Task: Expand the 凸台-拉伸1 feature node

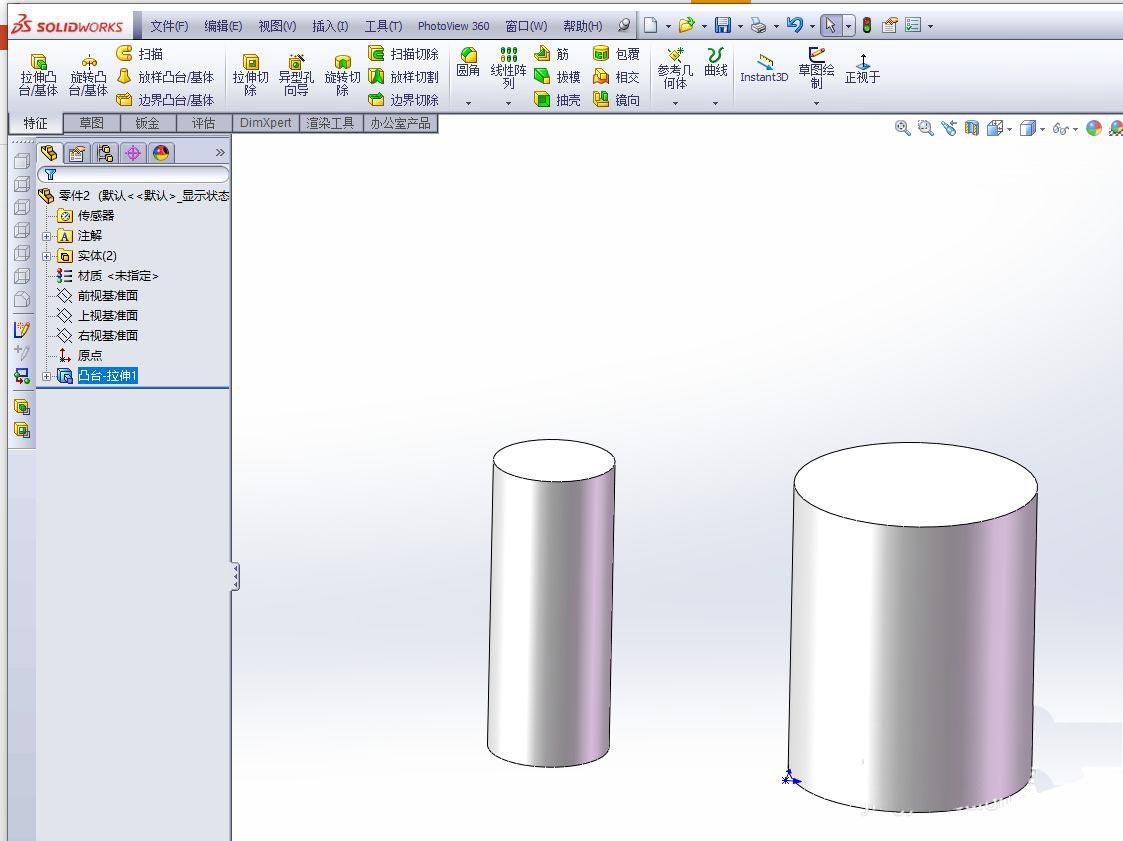Action: 47,376
